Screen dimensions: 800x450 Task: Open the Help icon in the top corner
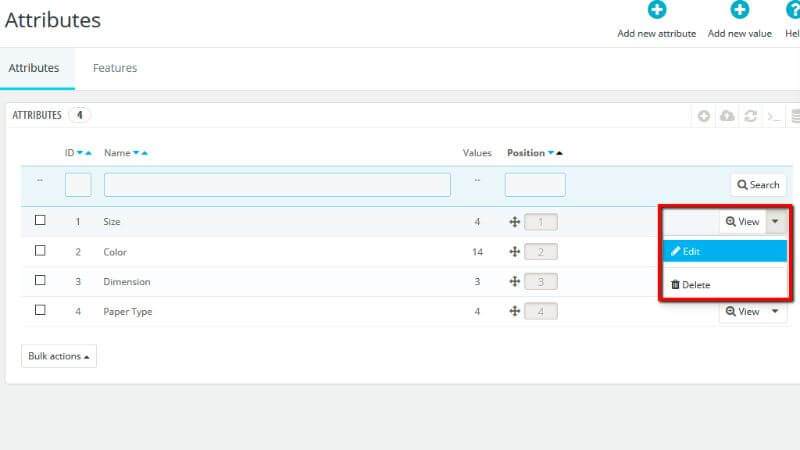[793, 9]
